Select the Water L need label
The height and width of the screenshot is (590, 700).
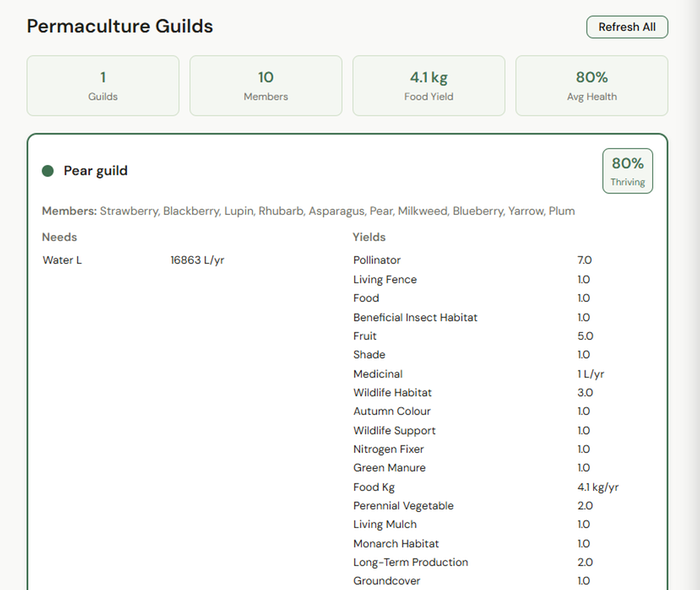(62, 260)
